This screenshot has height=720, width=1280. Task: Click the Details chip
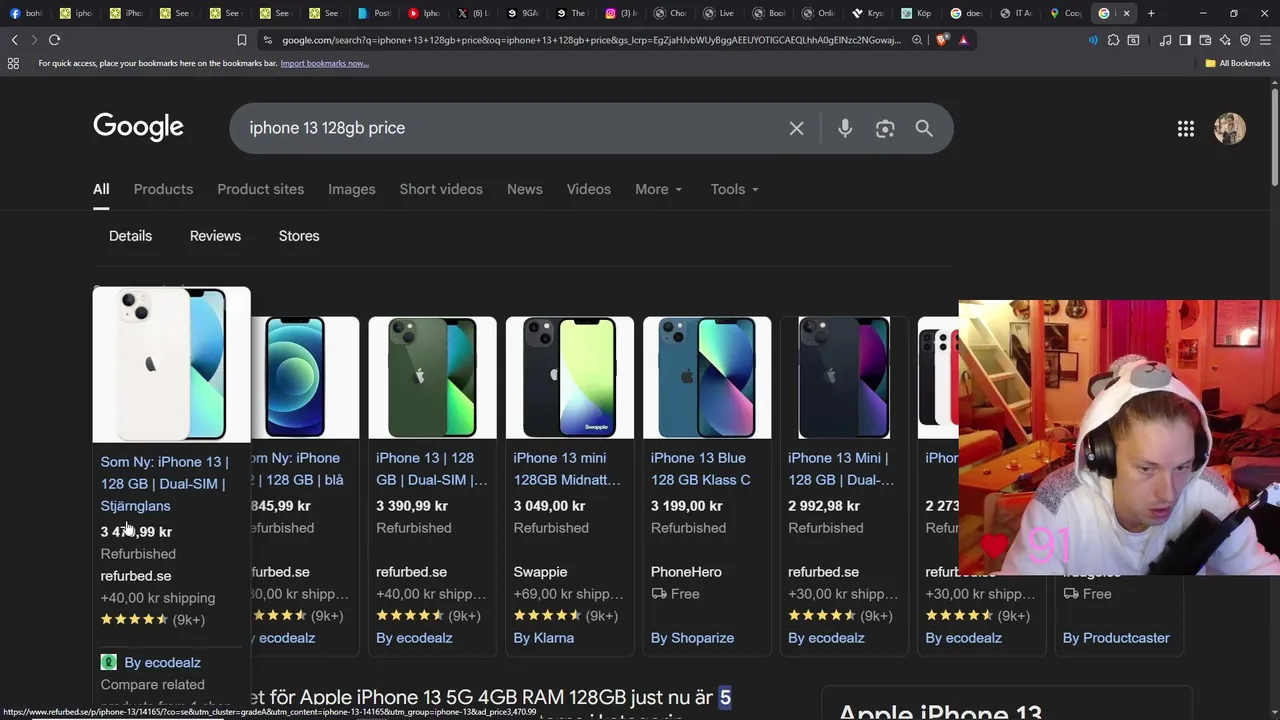130,236
